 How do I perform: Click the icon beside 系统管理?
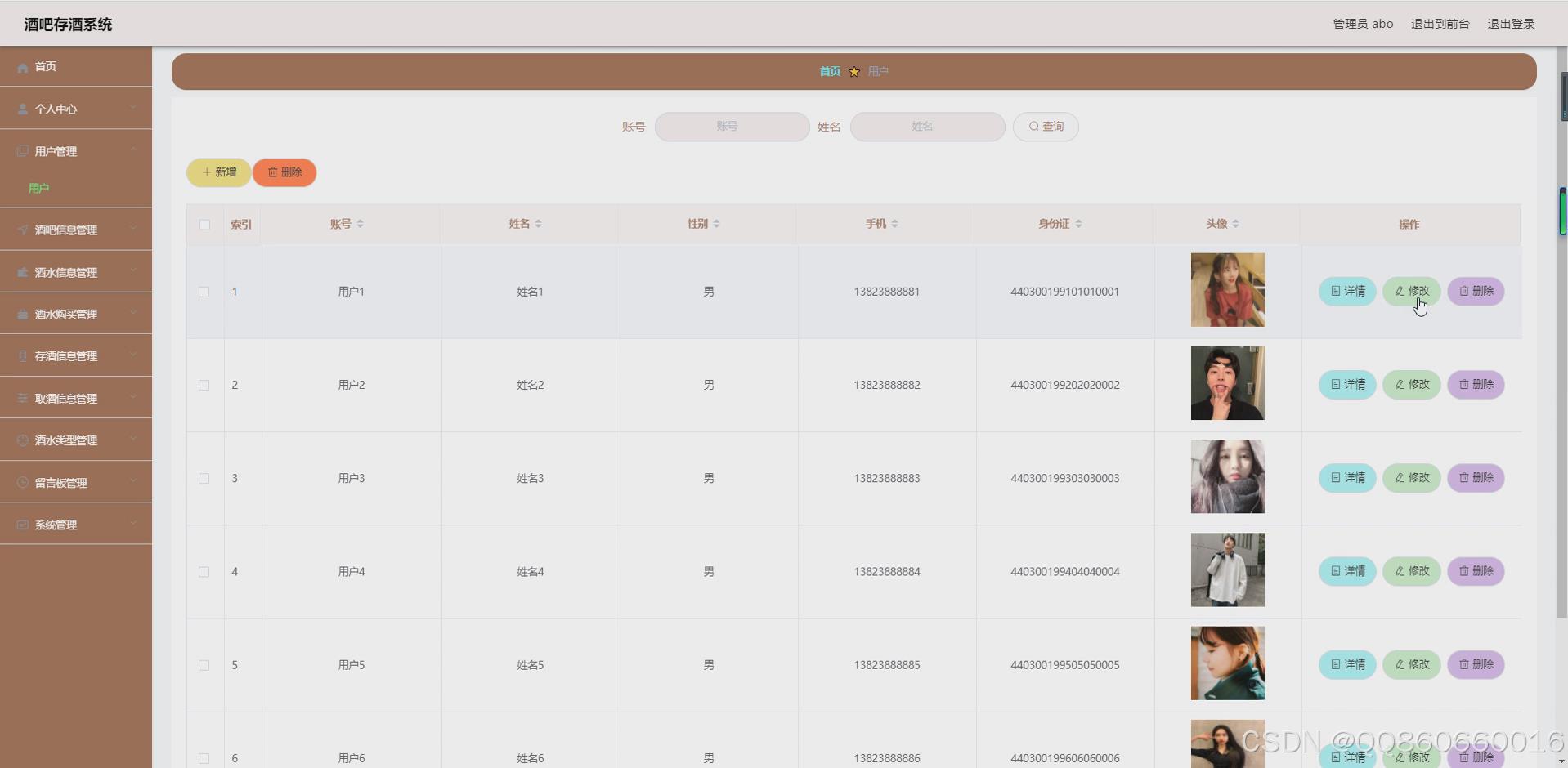click(23, 525)
